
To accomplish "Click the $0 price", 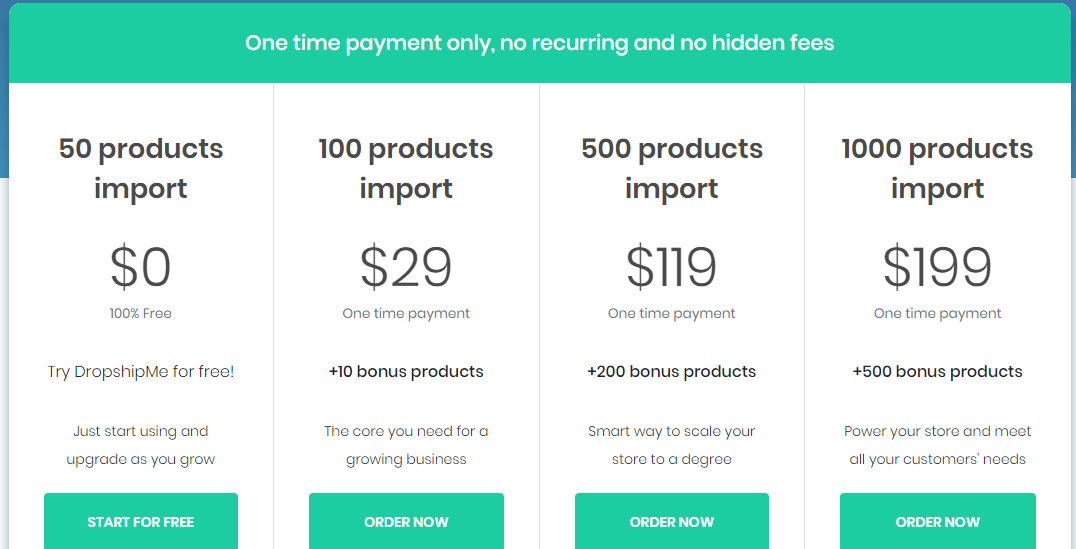I will click(x=141, y=267).
